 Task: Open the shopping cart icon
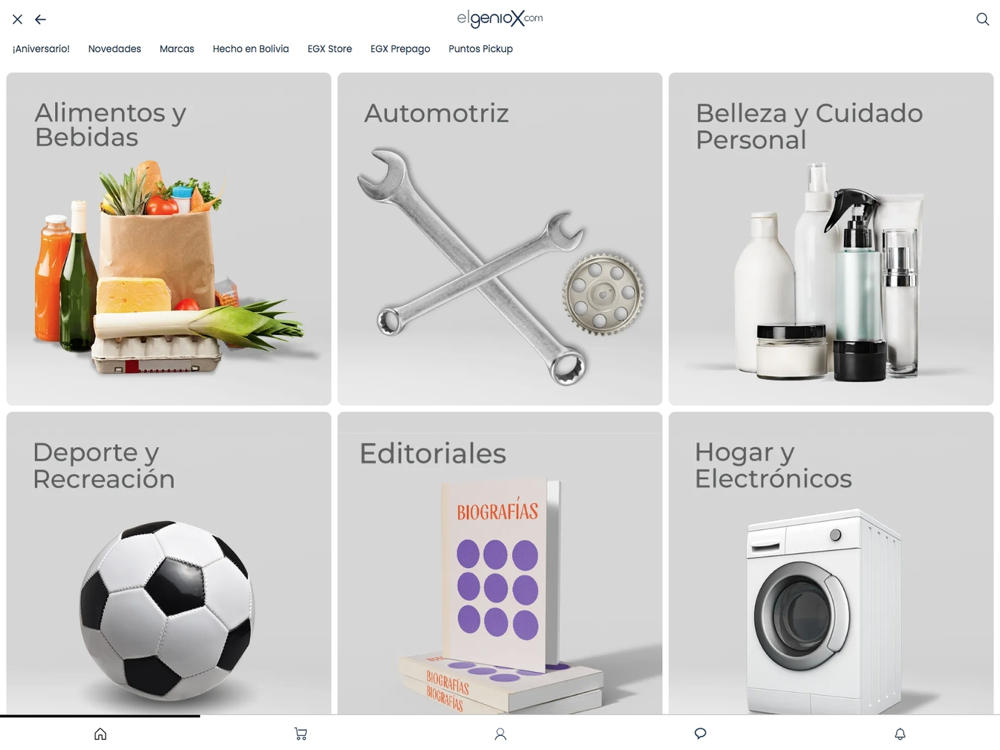[x=300, y=734]
